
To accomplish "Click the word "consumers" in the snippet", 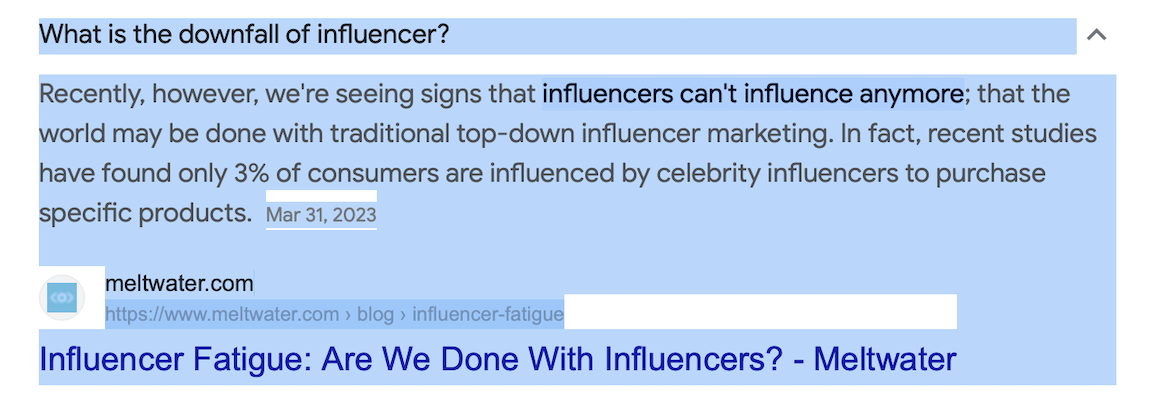I will click(x=373, y=174).
